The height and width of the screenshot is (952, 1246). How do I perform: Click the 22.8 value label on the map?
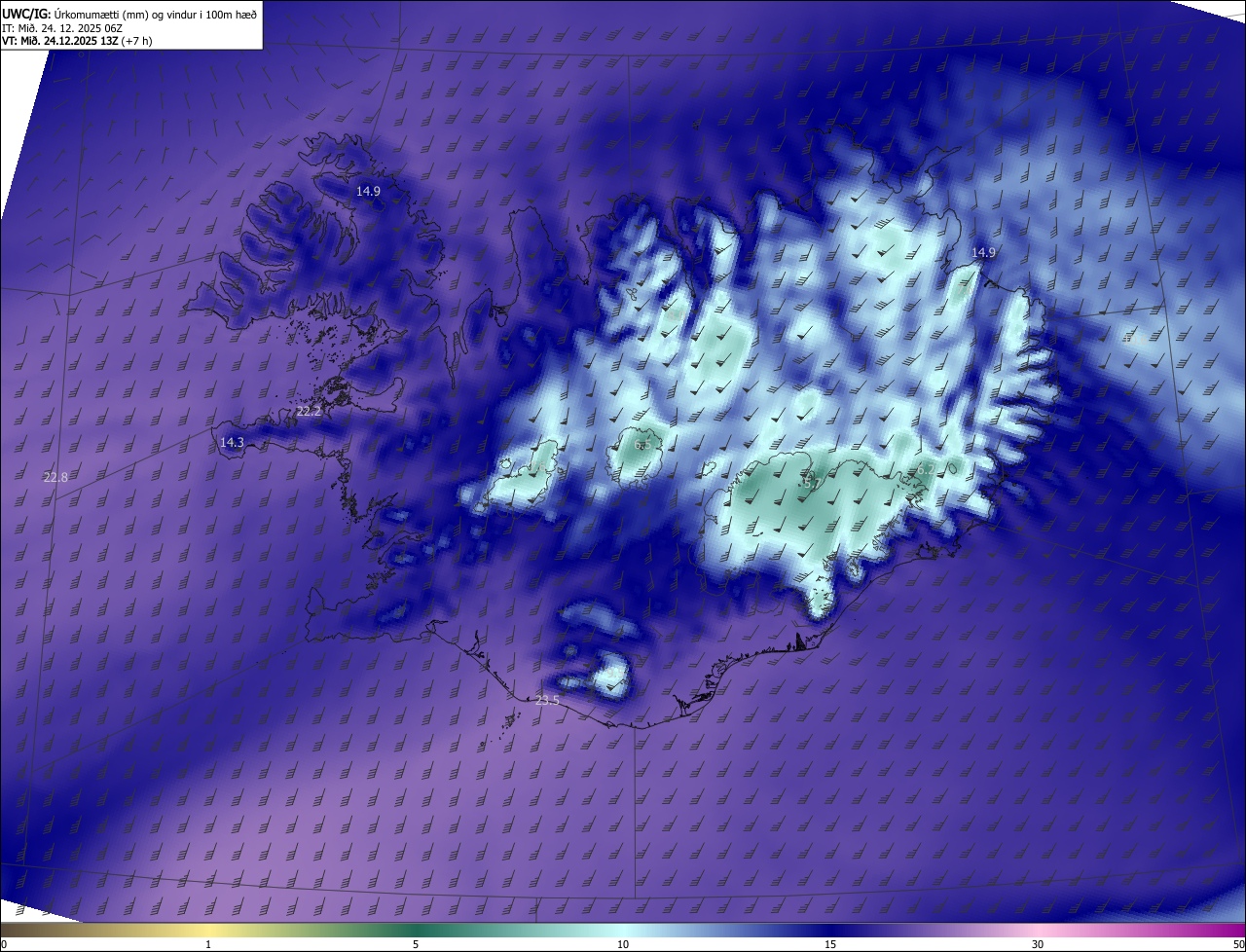coord(55,477)
